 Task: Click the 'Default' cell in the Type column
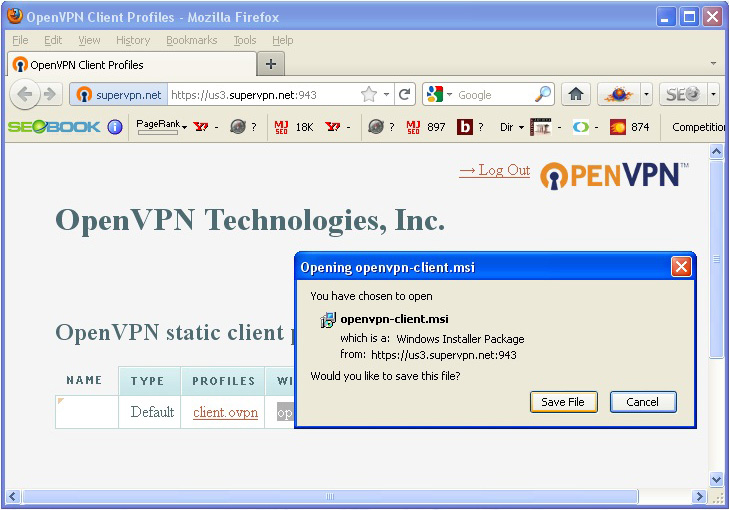(x=152, y=412)
